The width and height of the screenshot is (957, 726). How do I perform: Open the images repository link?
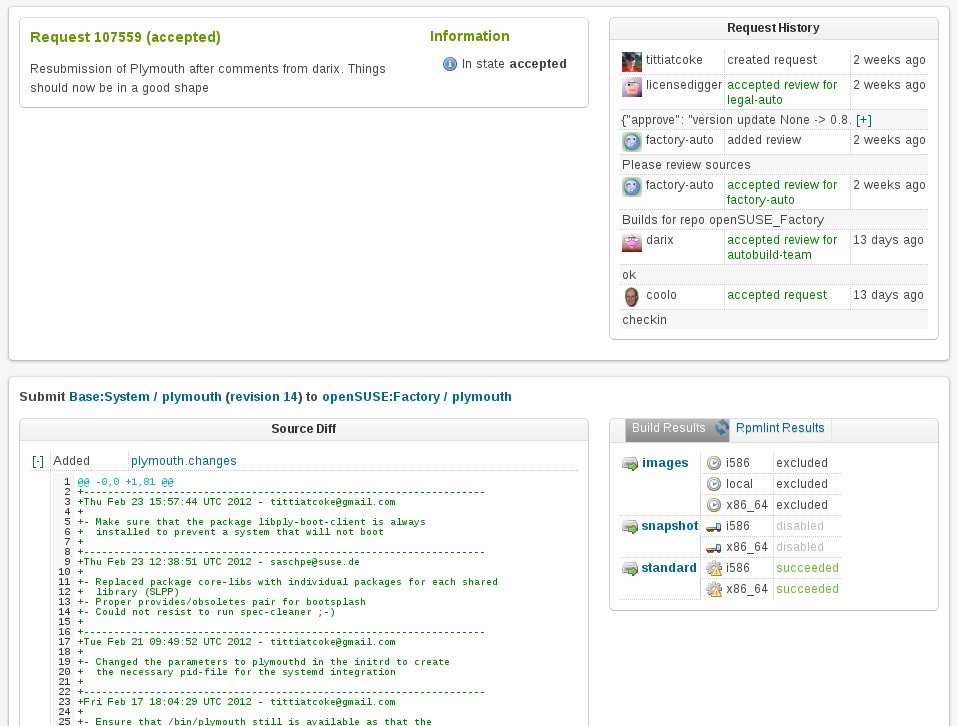[x=665, y=463]
